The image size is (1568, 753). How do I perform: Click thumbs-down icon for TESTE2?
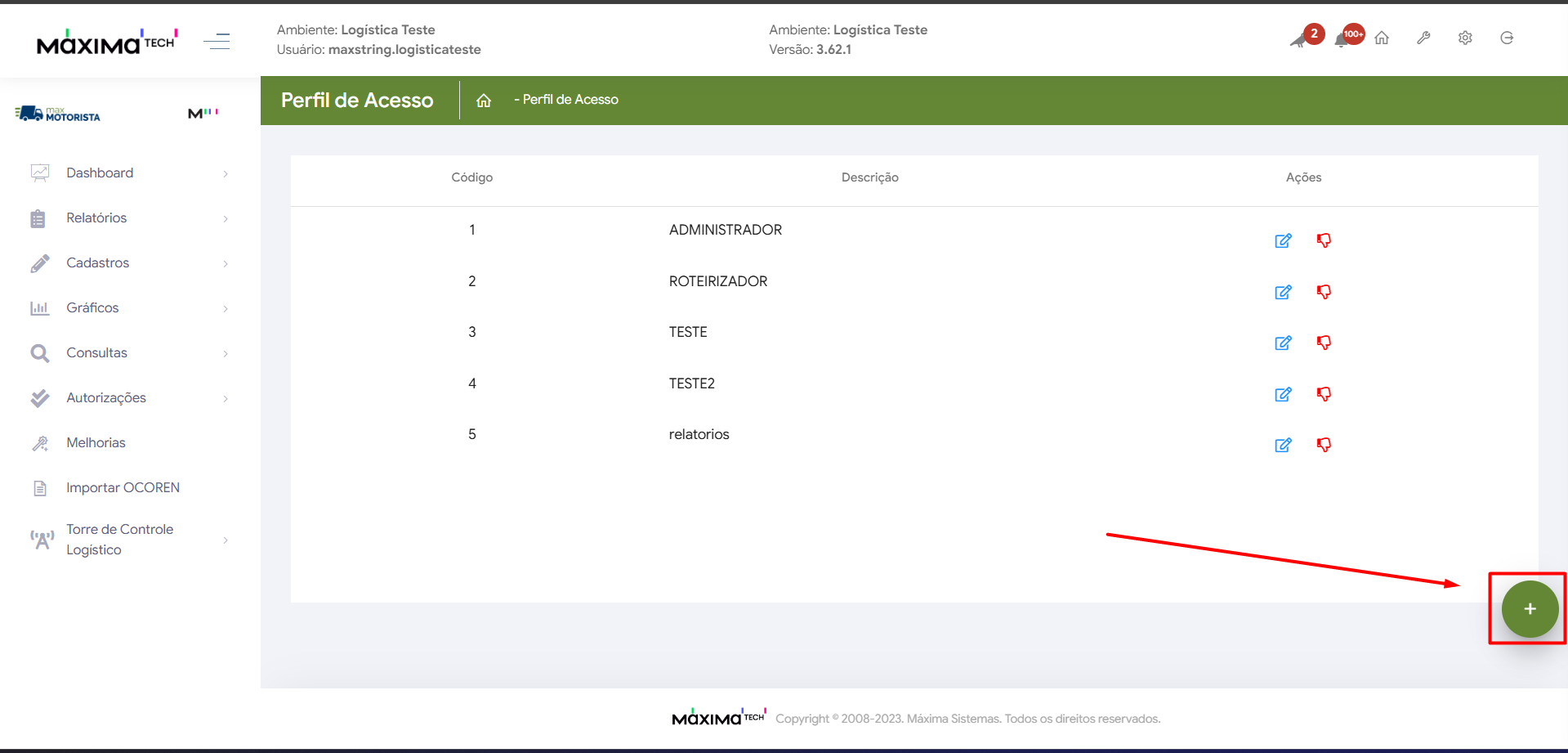pyautogui.click(x=1324, y=394)
